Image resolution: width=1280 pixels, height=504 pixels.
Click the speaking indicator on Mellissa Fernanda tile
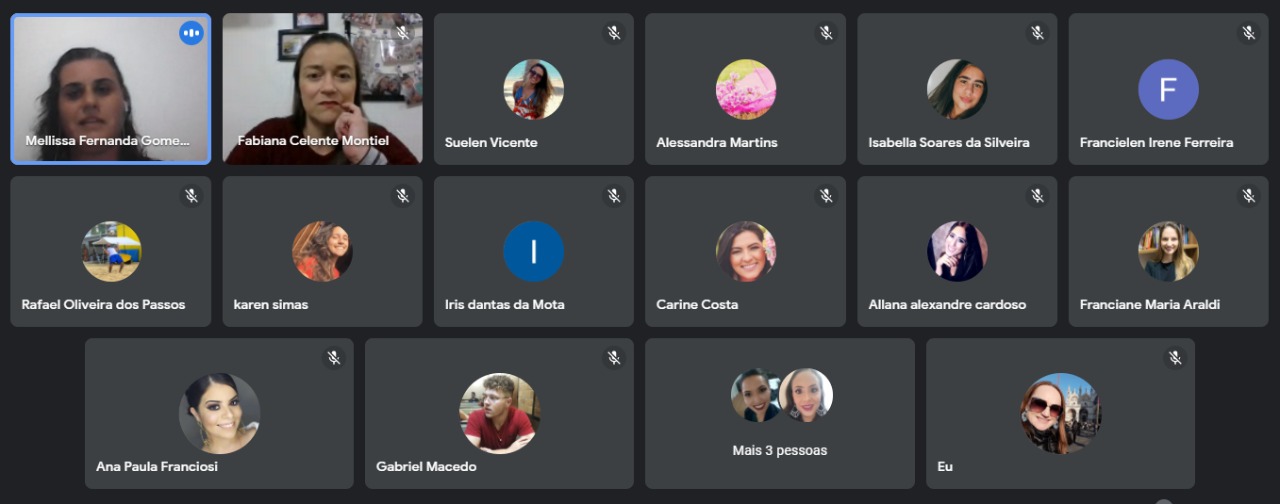(191, 33)
